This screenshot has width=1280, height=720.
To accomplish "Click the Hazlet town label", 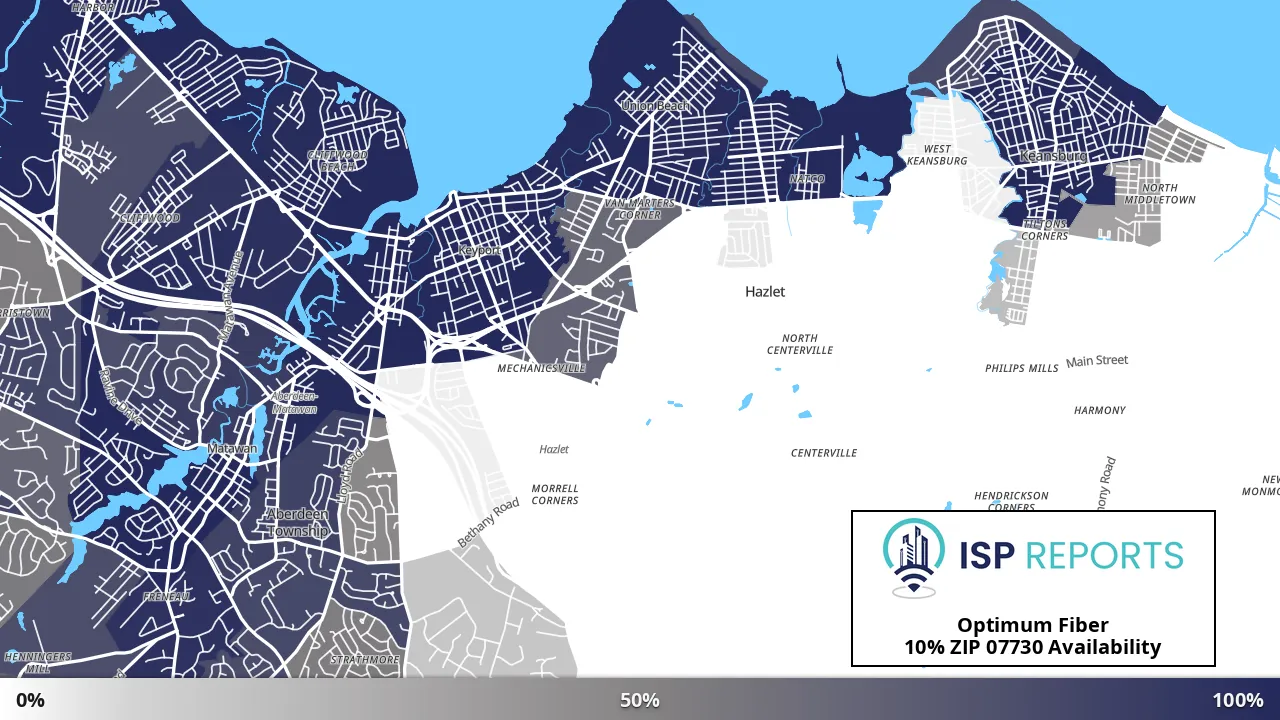I will point(765,292).
